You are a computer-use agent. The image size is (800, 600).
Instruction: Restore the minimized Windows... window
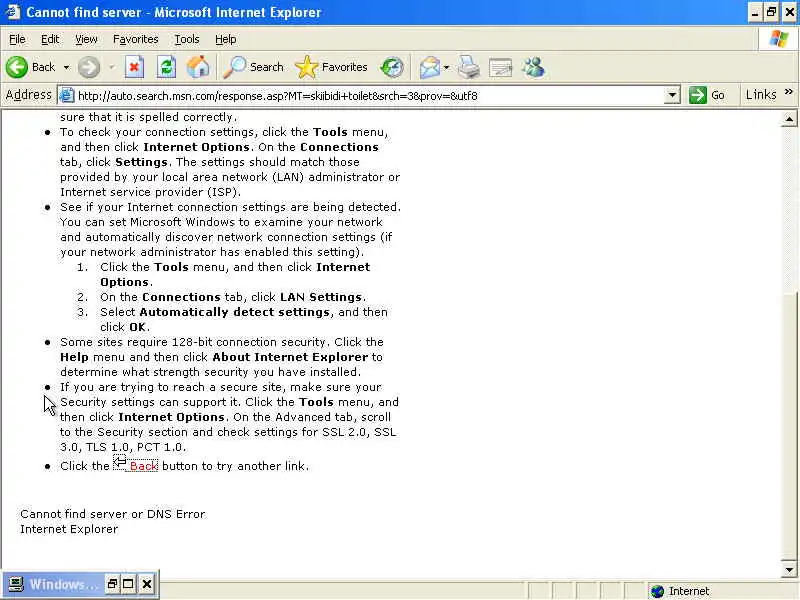pos(112,584)
